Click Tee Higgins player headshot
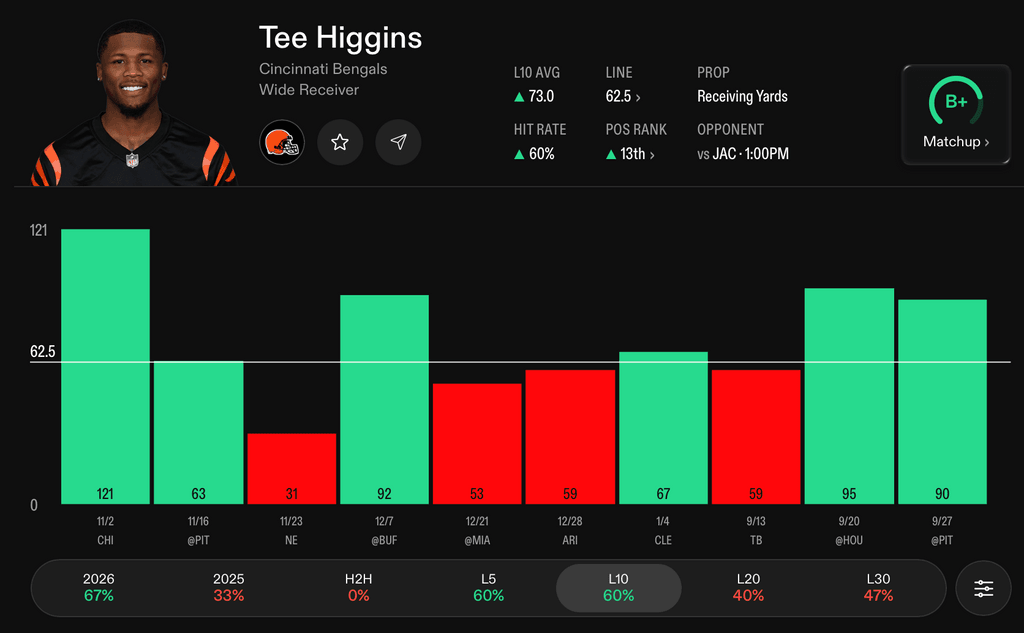Viewport: 1024px width, 633px height. tap(133, 103)
